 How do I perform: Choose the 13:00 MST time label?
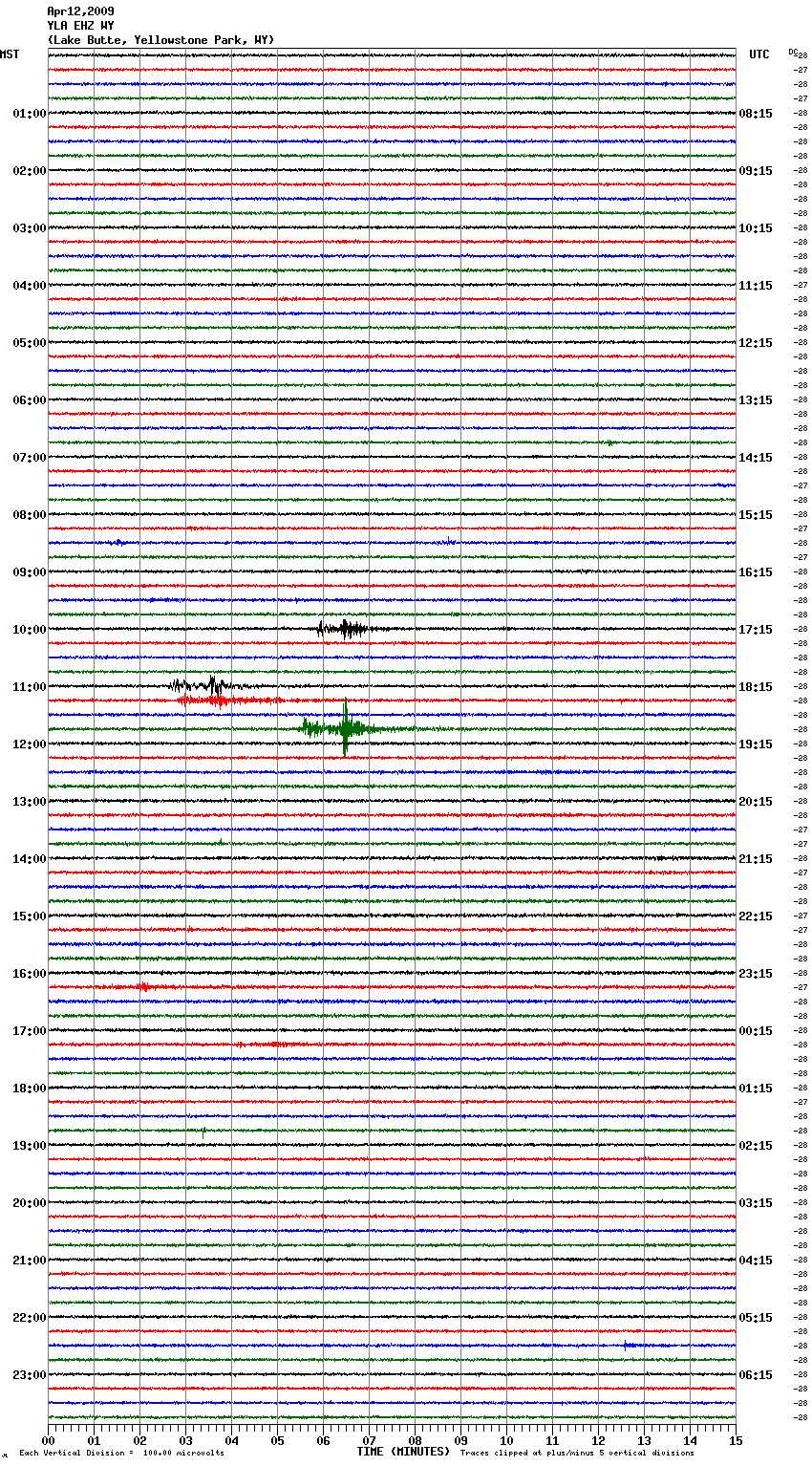pos(29,802)
